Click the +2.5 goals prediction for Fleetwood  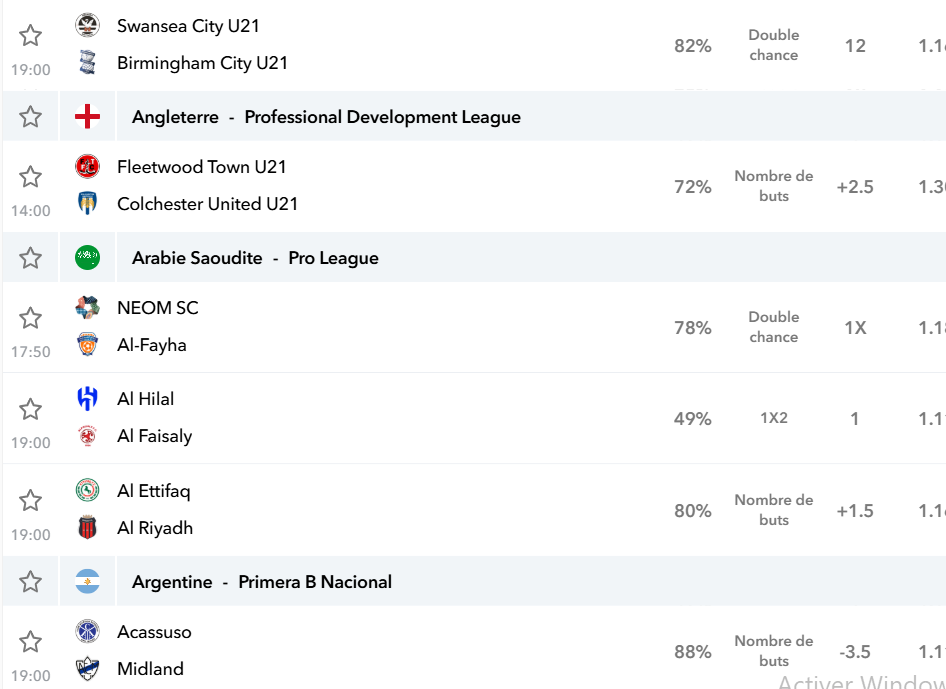click(x=855, y=187)
